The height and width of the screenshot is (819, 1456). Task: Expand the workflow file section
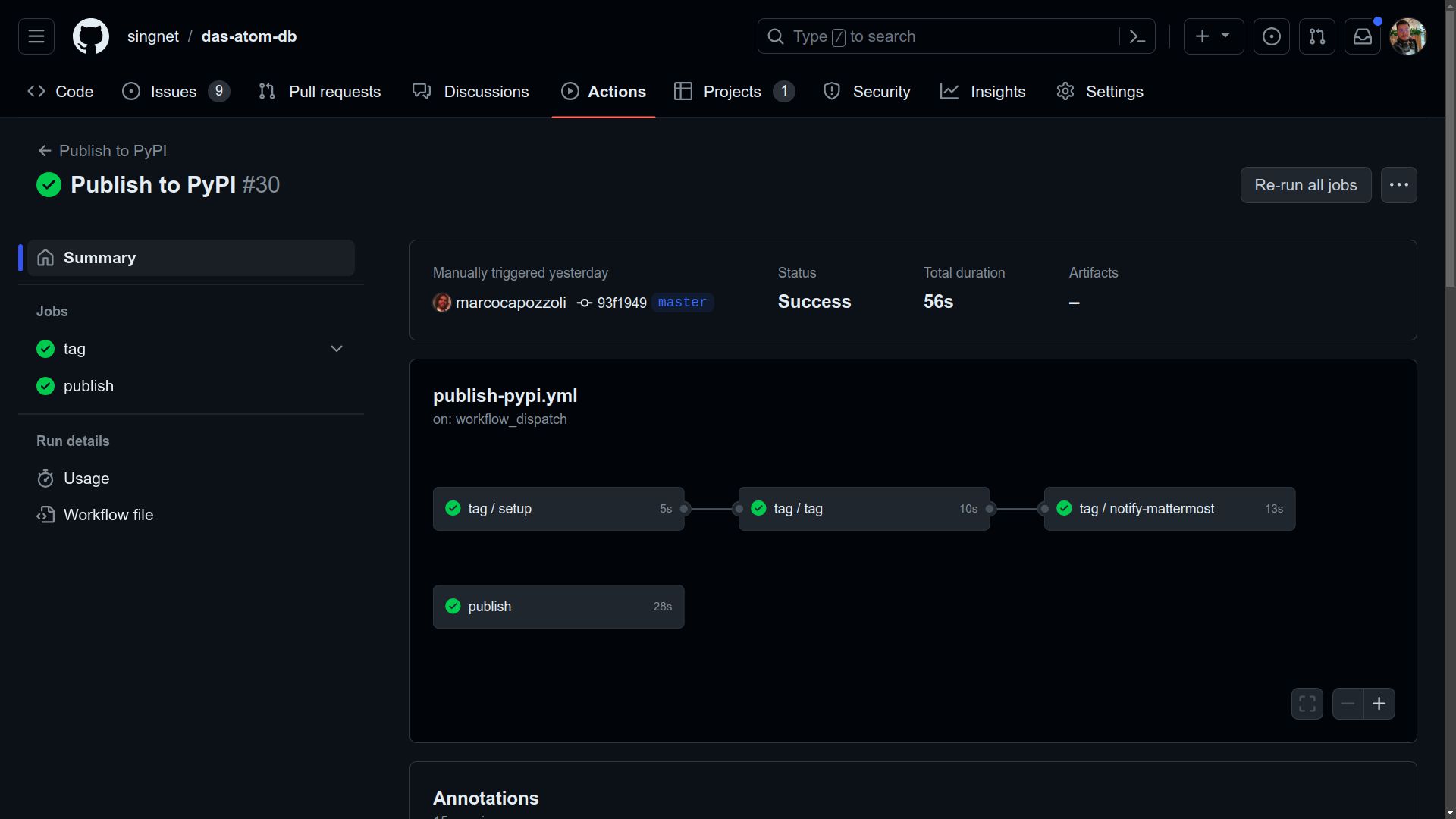[108, 515]
